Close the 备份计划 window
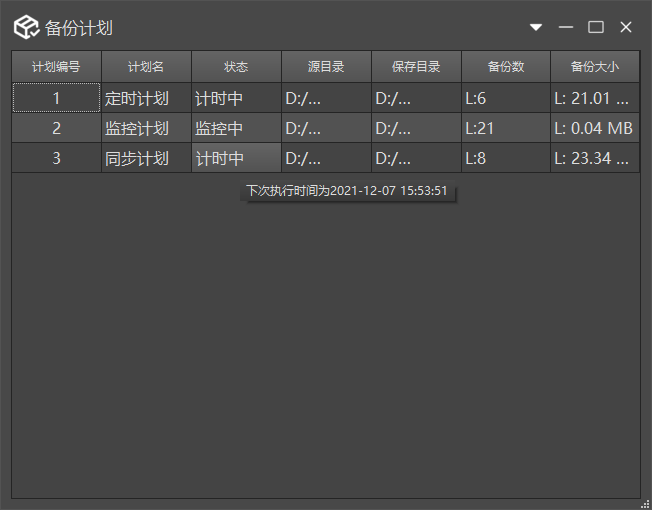The width and height of the screenshot is (652, 510). click(x=625, y=27)
